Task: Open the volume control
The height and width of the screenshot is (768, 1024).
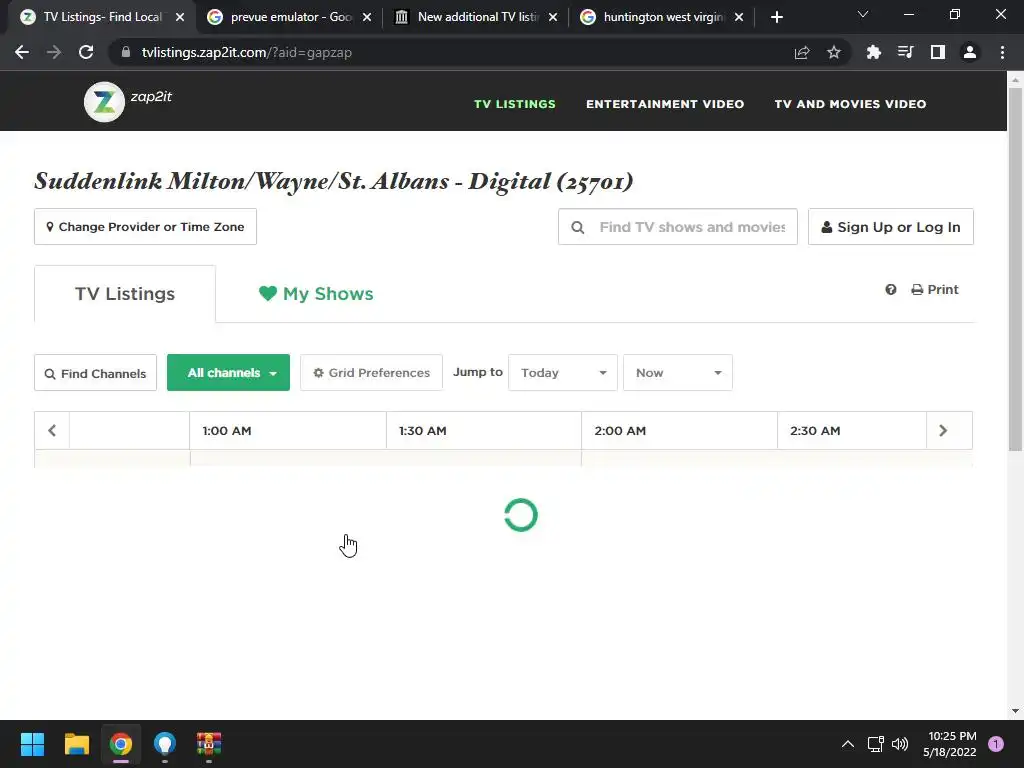Action: point(900,744)
